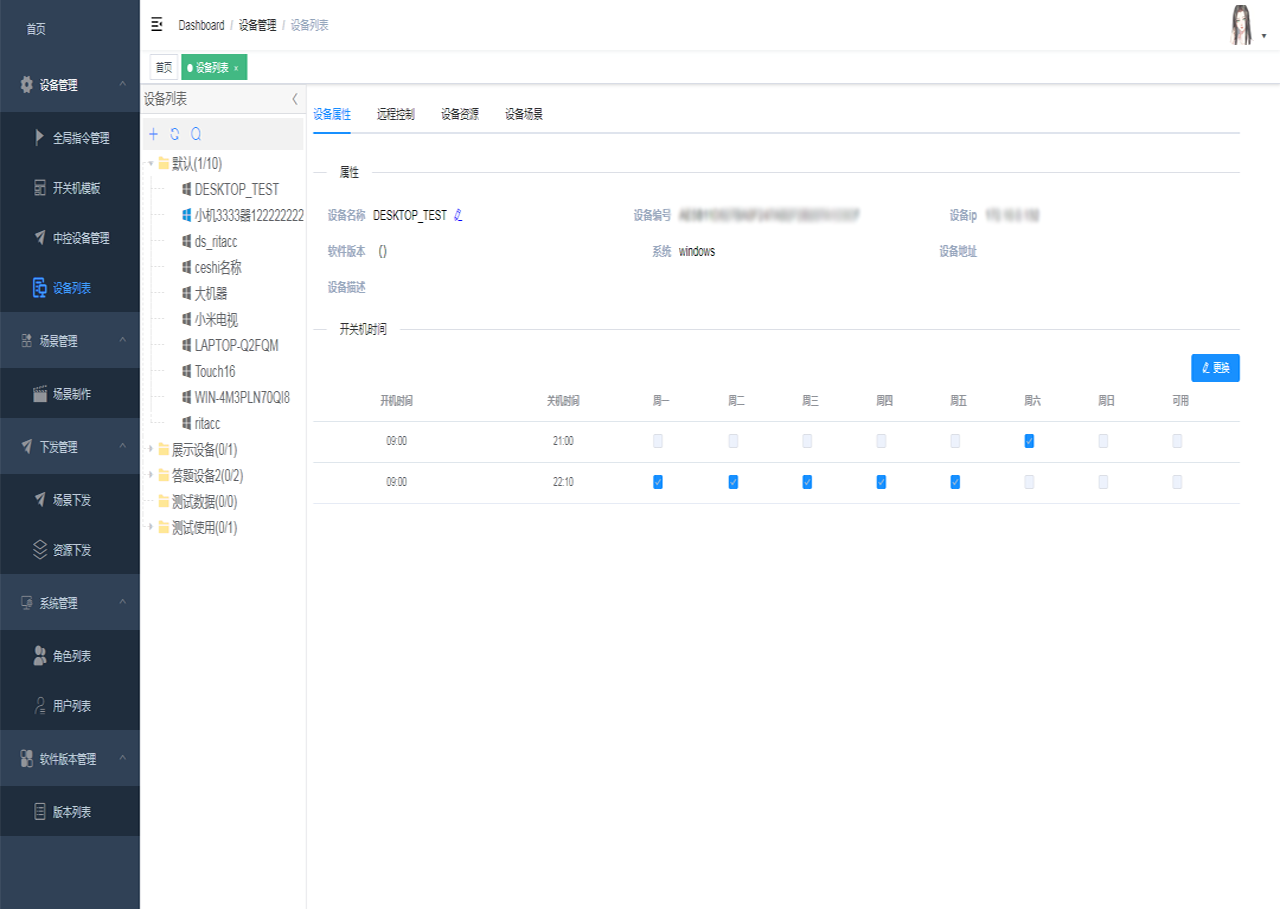Click the blue 更换 button
This screenshot has height=909, width=1280.
pyautogui.click(x=1215, y=368)
